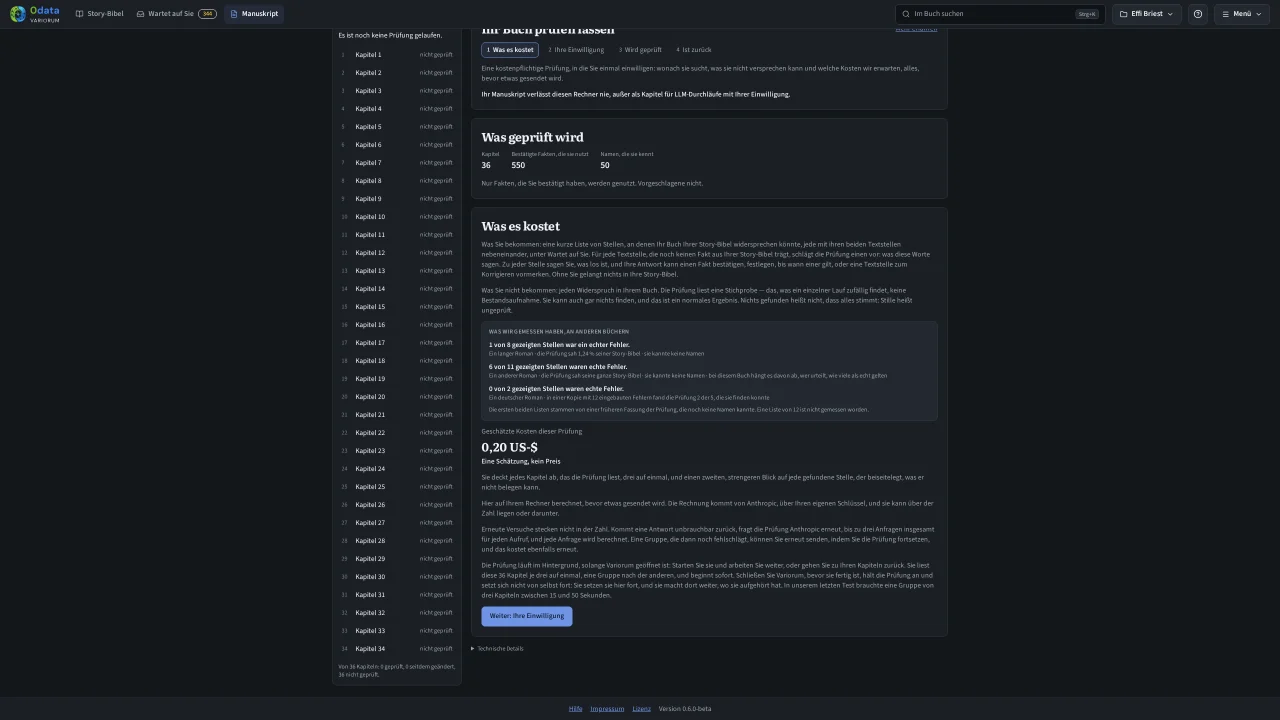Go to step 2 Ihre Einwilligung
This screenshot has width=1280, height=720.
[x=576, y=50]
